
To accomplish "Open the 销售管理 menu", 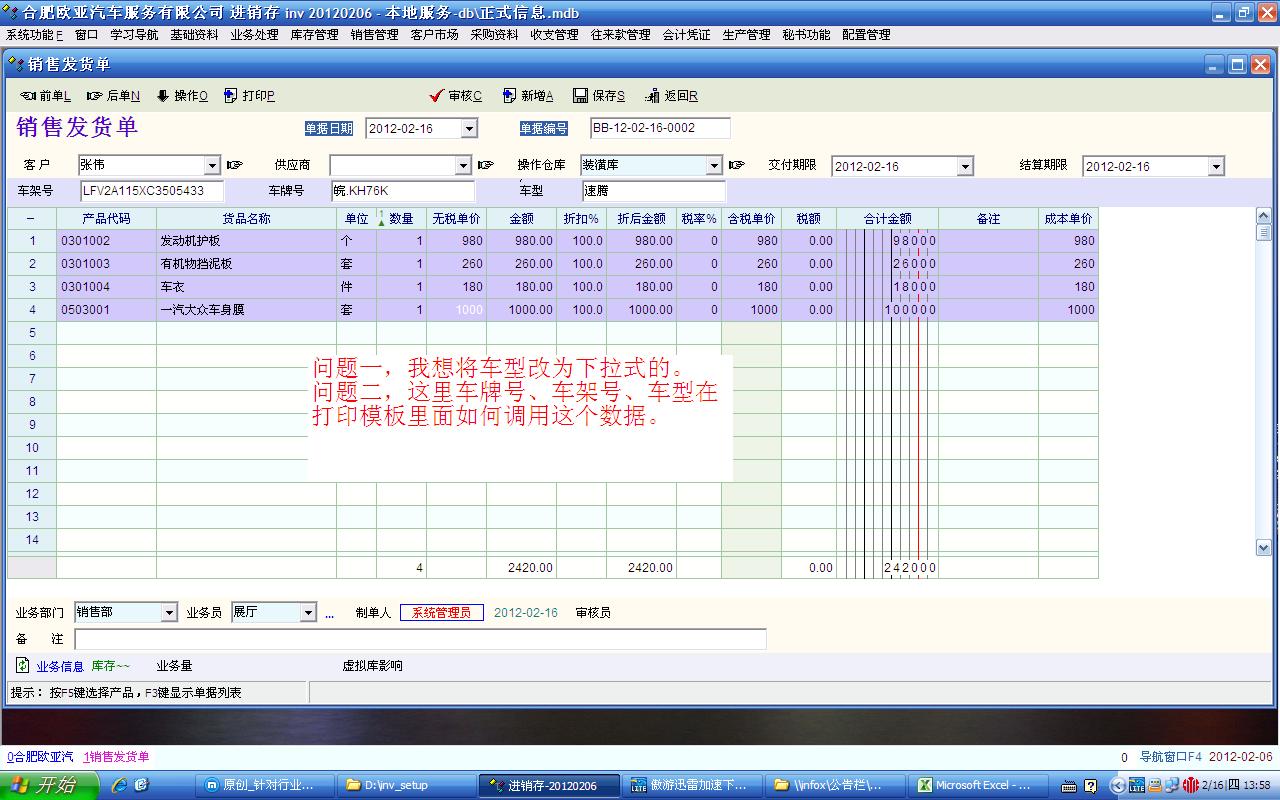I will [x=374, y=35].
